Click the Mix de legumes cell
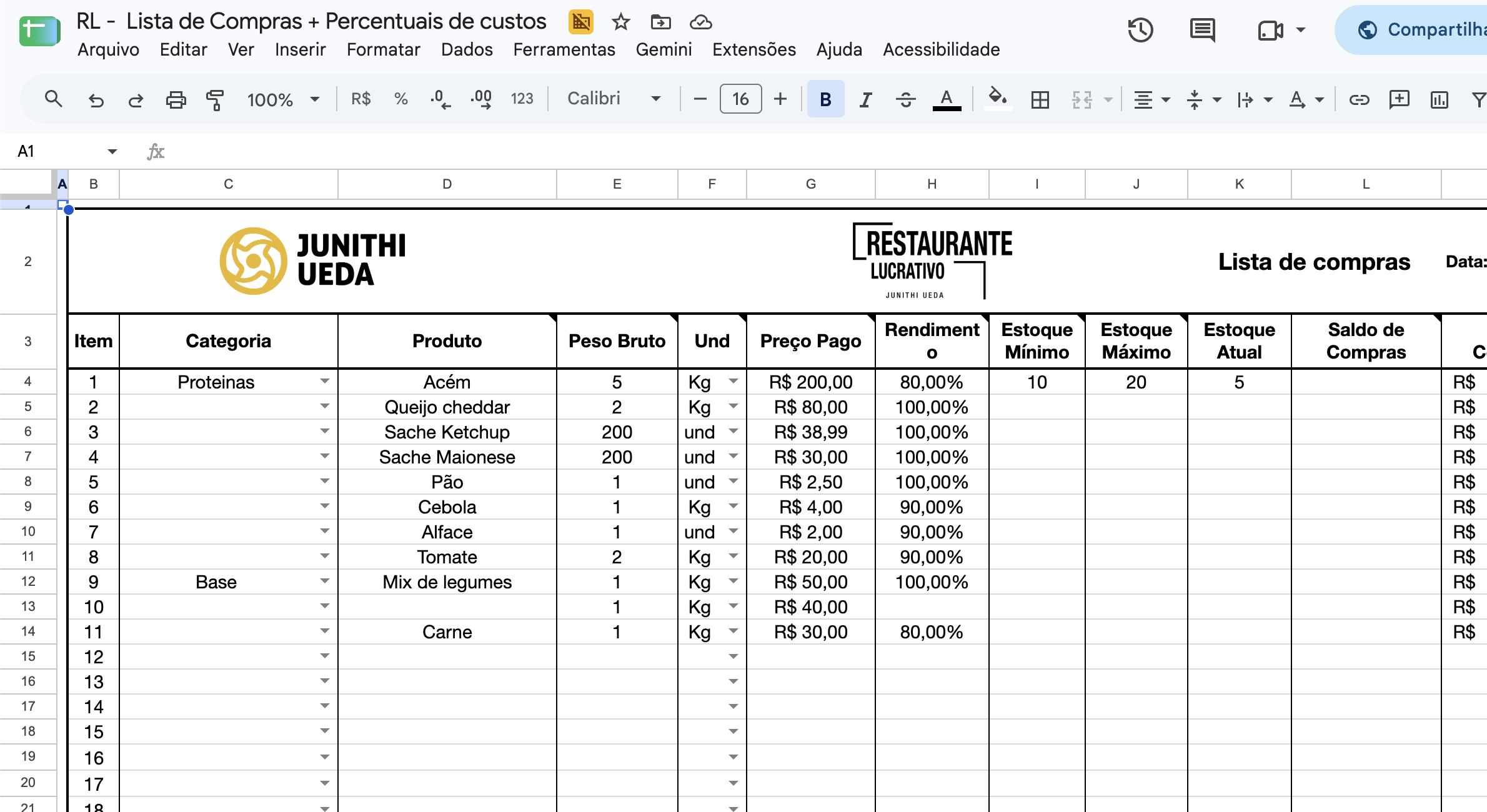Image resolution: width=1487 pixels, height=812 pixels. click(x=447, y=582)
